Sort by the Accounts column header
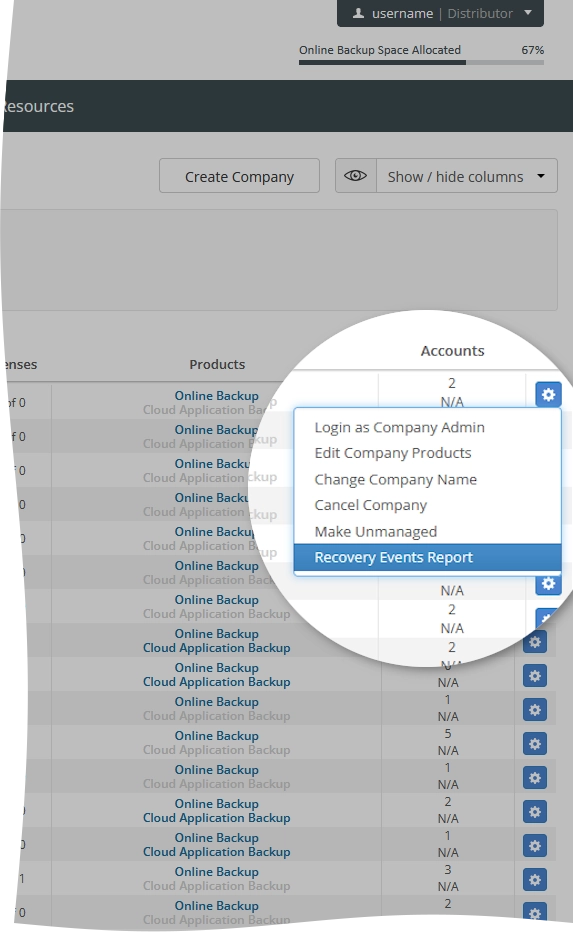This screenshot has width=573, height=932. click(452, 351)
